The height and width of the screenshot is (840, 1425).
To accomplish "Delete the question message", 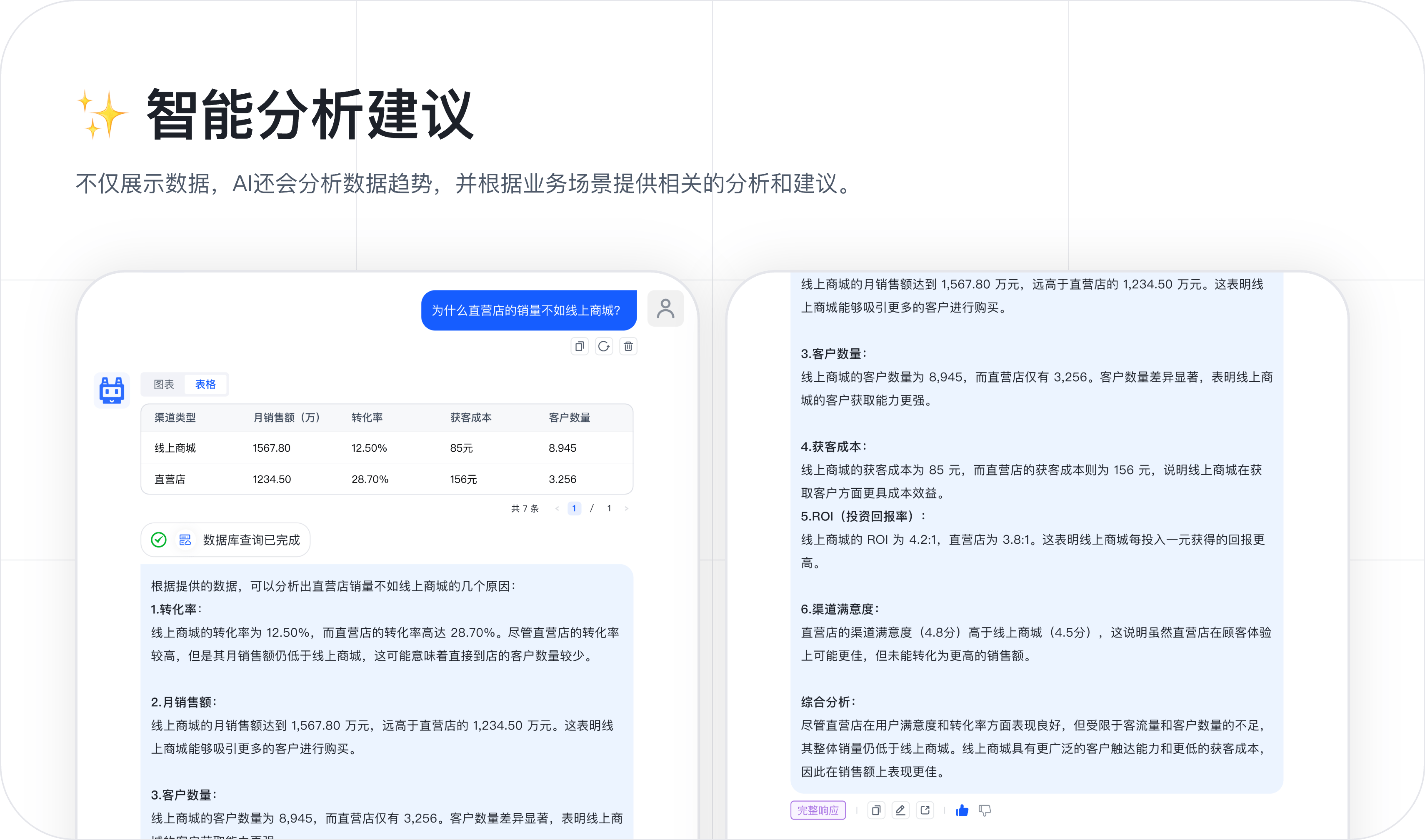I will [x=628, y=346].
